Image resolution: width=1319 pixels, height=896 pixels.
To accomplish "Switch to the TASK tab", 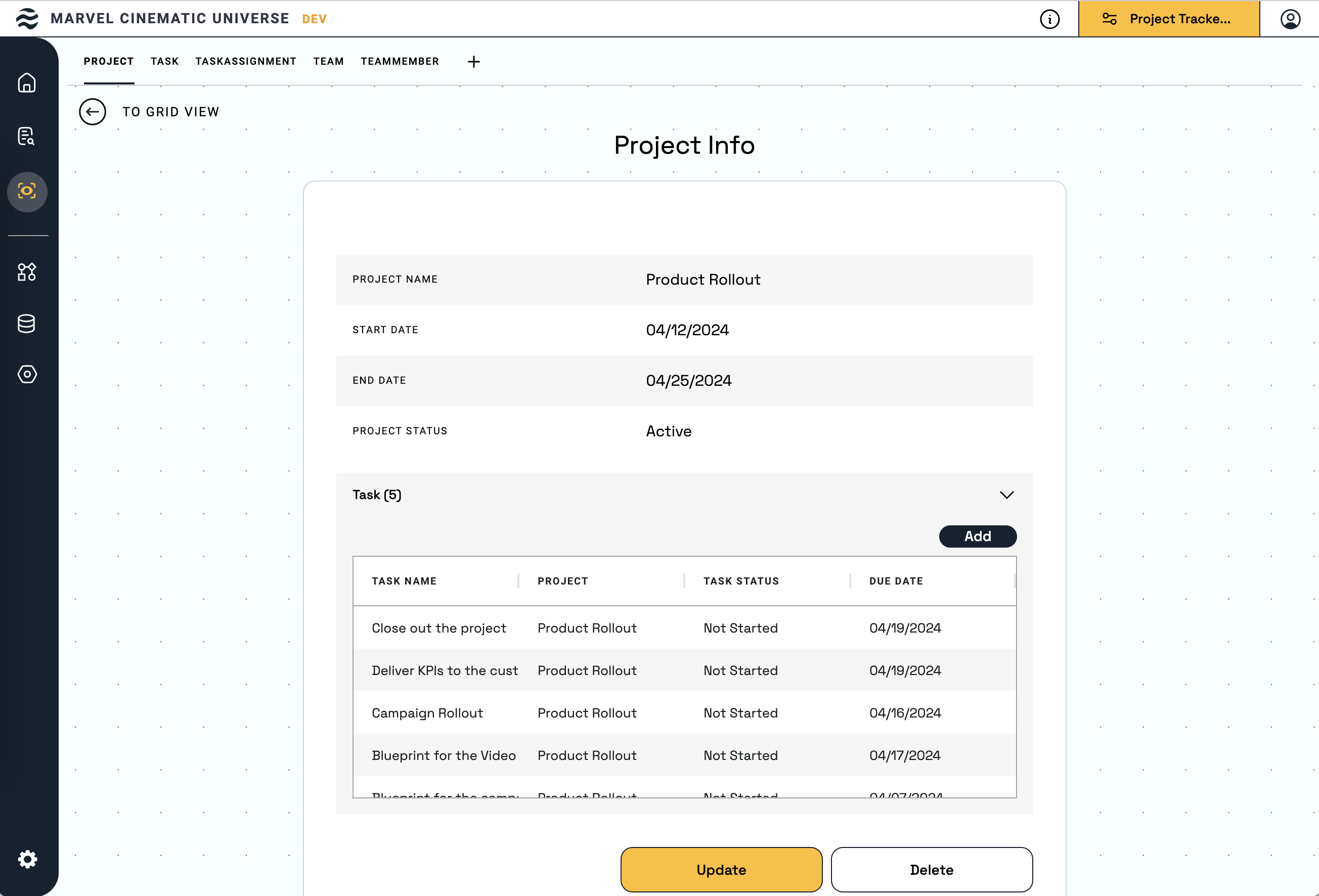I will tap(164, 61).
